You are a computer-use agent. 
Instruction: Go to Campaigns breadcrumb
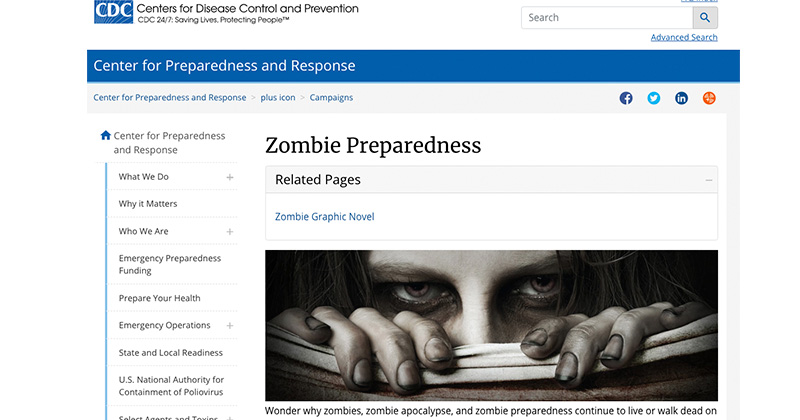pyautogui.click(x=331, y=98)
